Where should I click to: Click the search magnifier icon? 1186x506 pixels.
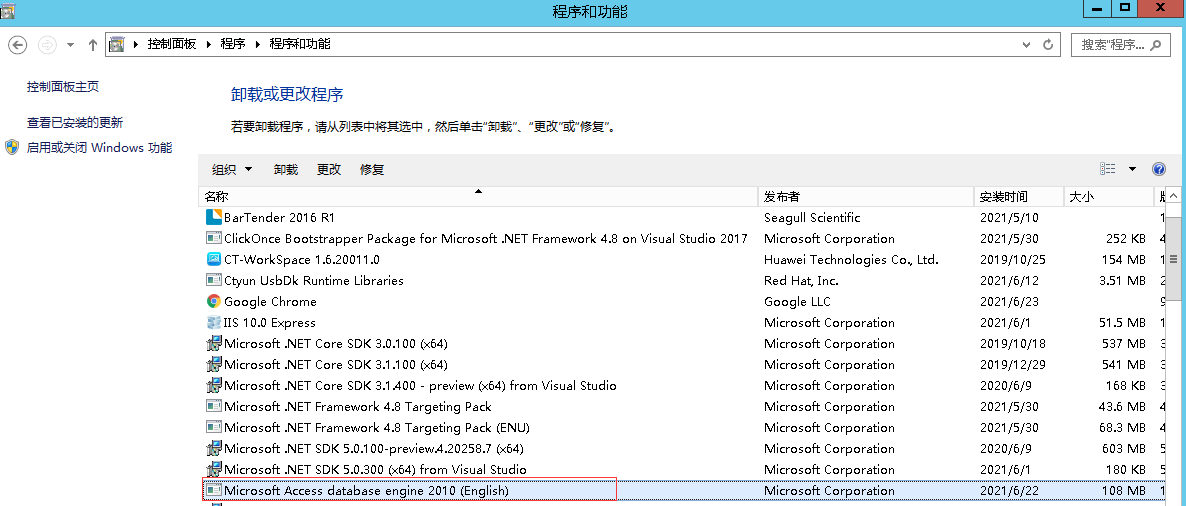(1155, 45)
